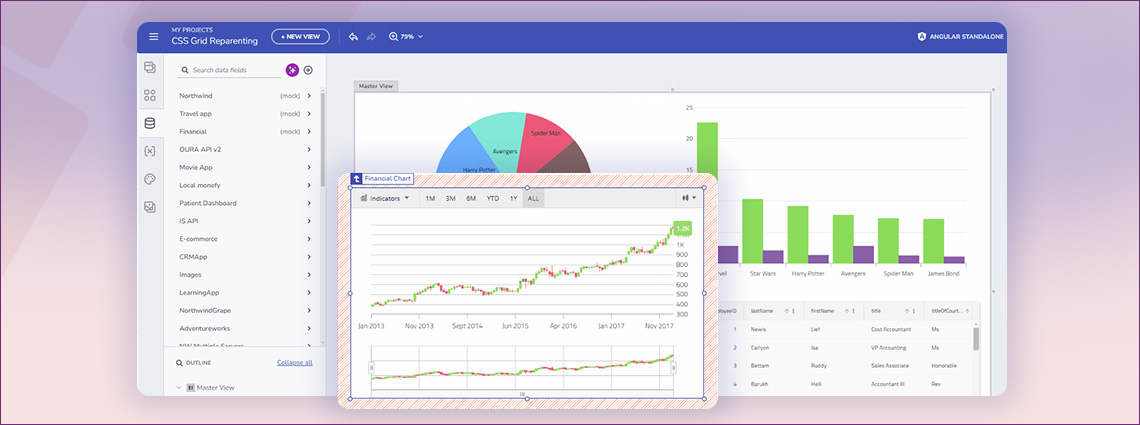Open the hamburger main menu
Image resolution: width=1140 pixels, height=425 pixels.
(153, 36)
